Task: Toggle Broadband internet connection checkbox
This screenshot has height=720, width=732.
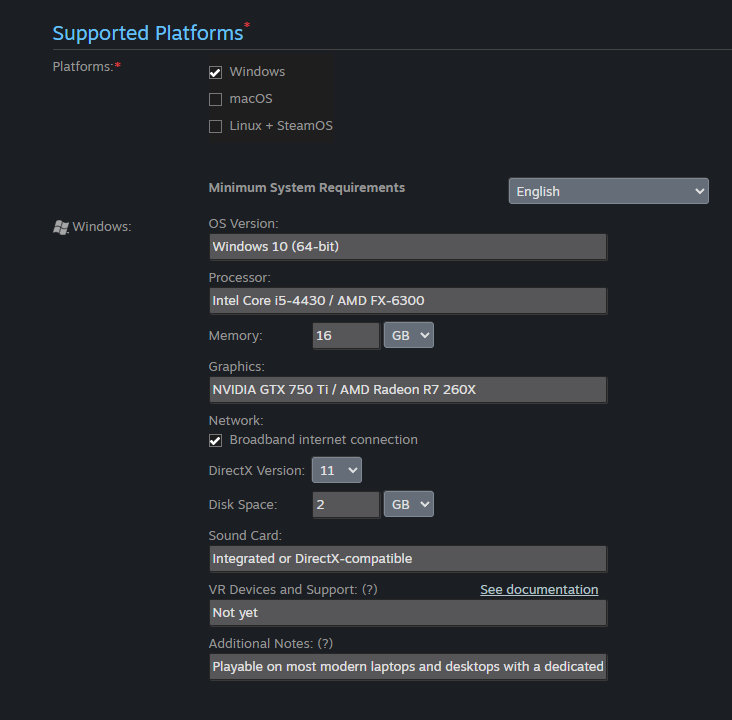Action: 215,440
